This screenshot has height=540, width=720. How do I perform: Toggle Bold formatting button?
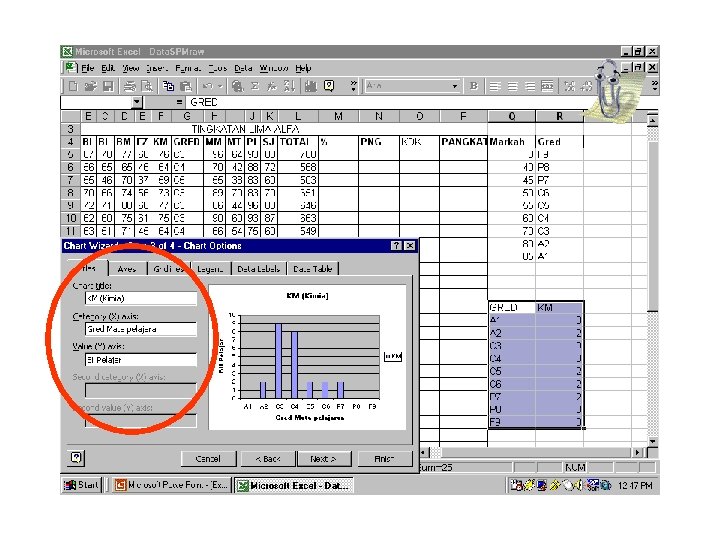tap(474, 86)
